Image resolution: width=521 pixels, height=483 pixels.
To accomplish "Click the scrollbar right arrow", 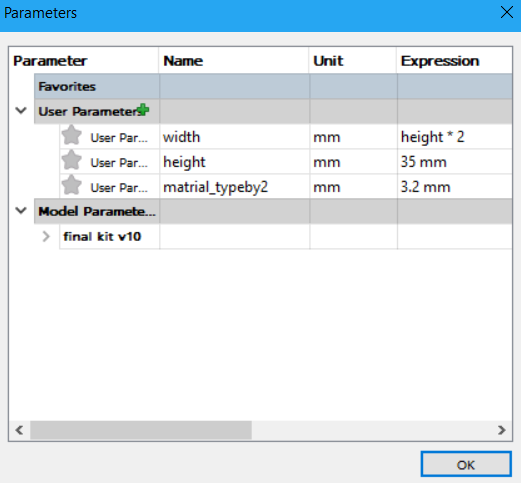I will coord(502,430).
